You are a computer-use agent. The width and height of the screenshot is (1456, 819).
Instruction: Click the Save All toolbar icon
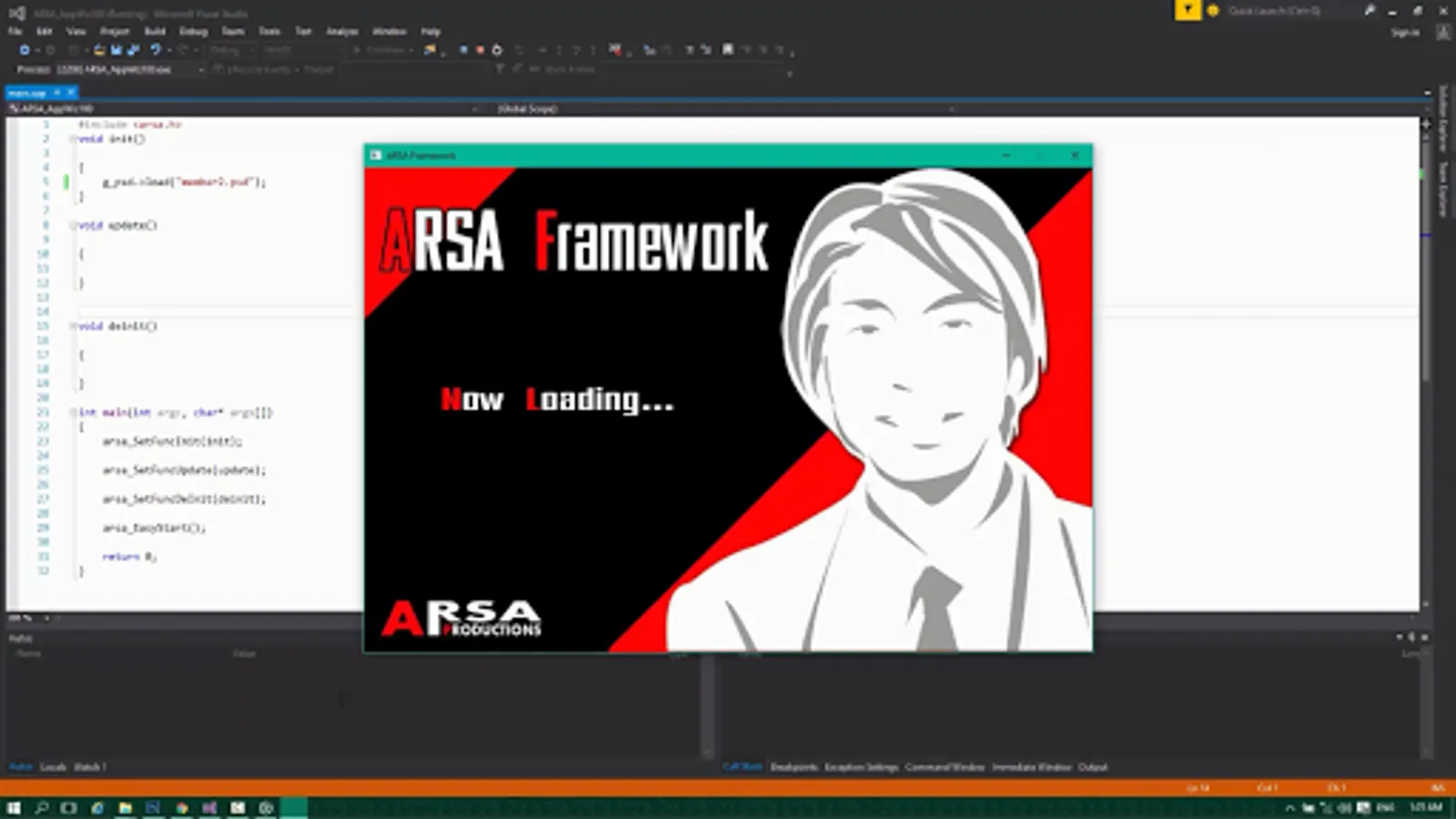point(133,50)
